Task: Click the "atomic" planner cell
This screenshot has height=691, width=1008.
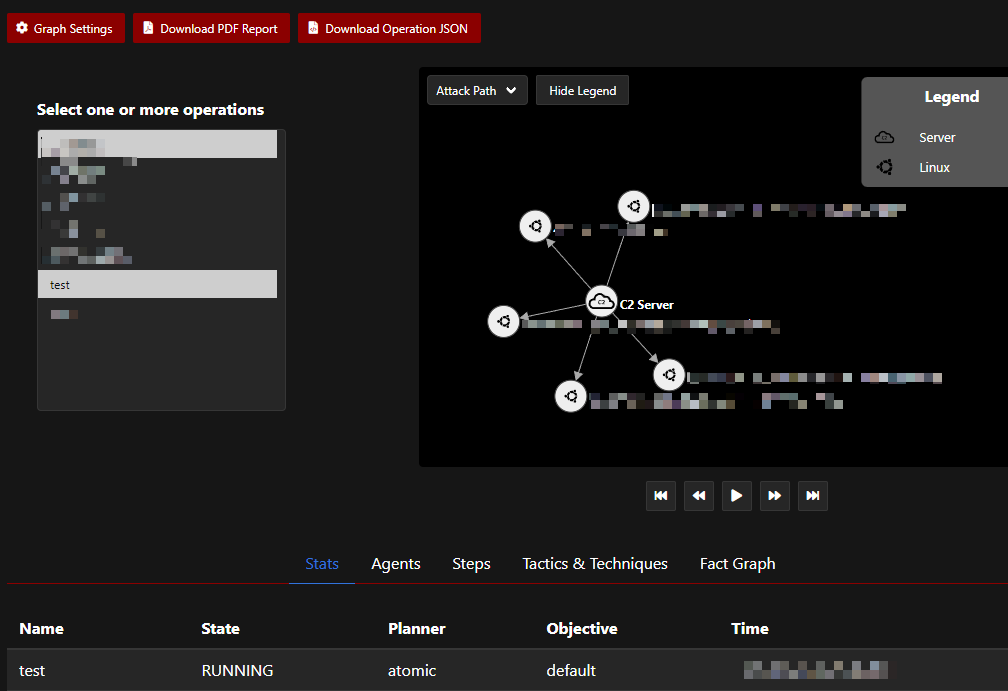Action: (x=412, y=670)
